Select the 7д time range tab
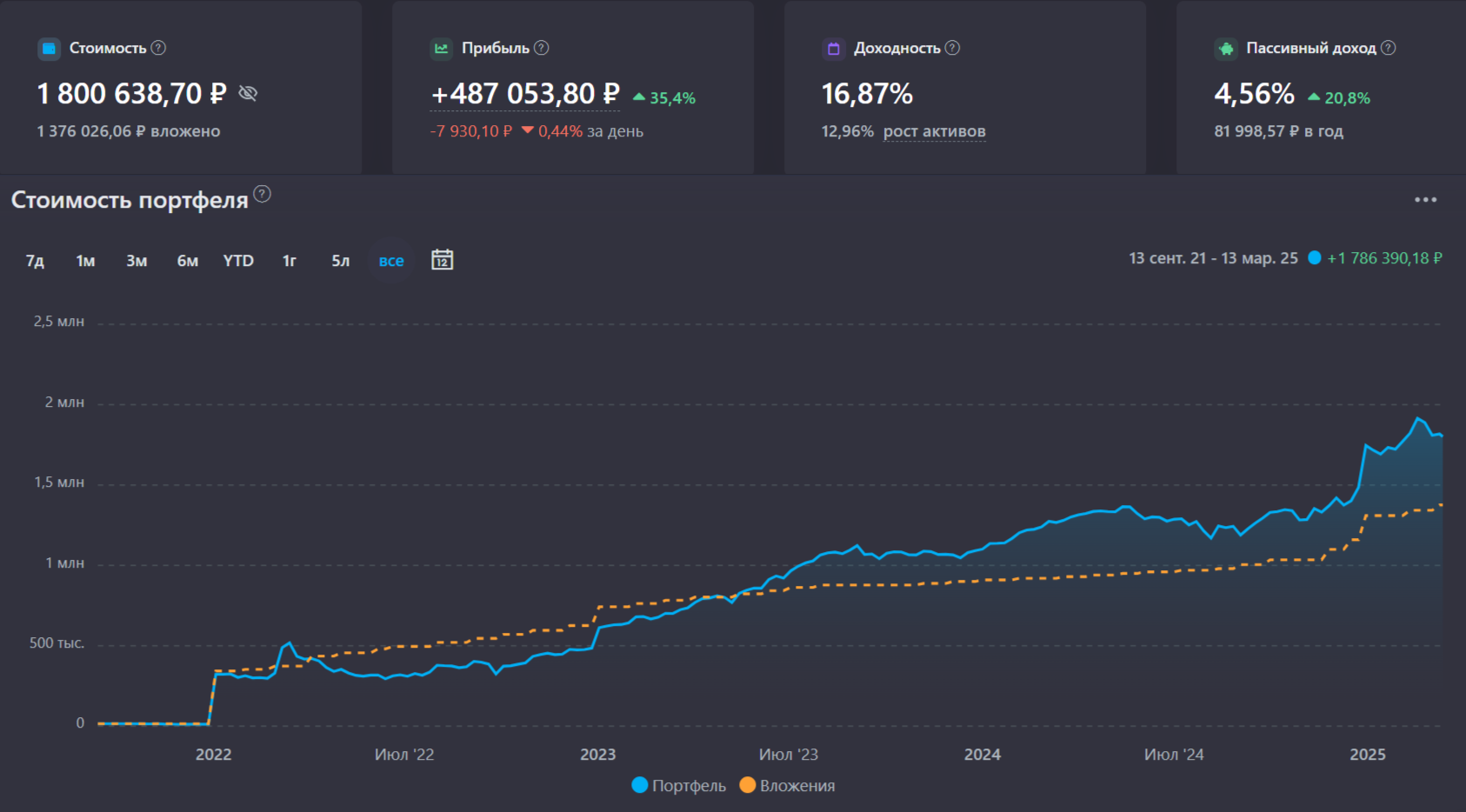Viewport: 1466px width, 812px height. click(x=35, y=261)
